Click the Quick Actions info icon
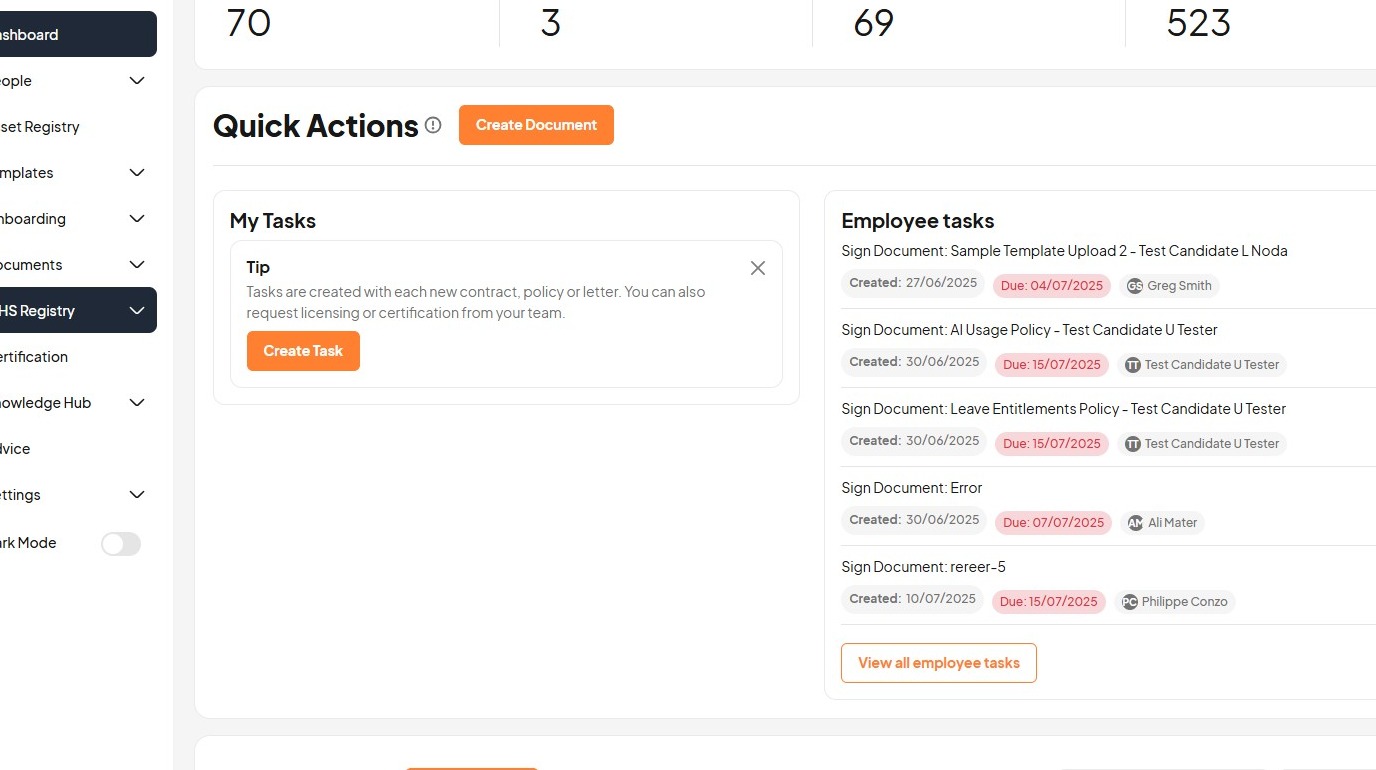Screen dimensions: 1376x770 (433, 125)
